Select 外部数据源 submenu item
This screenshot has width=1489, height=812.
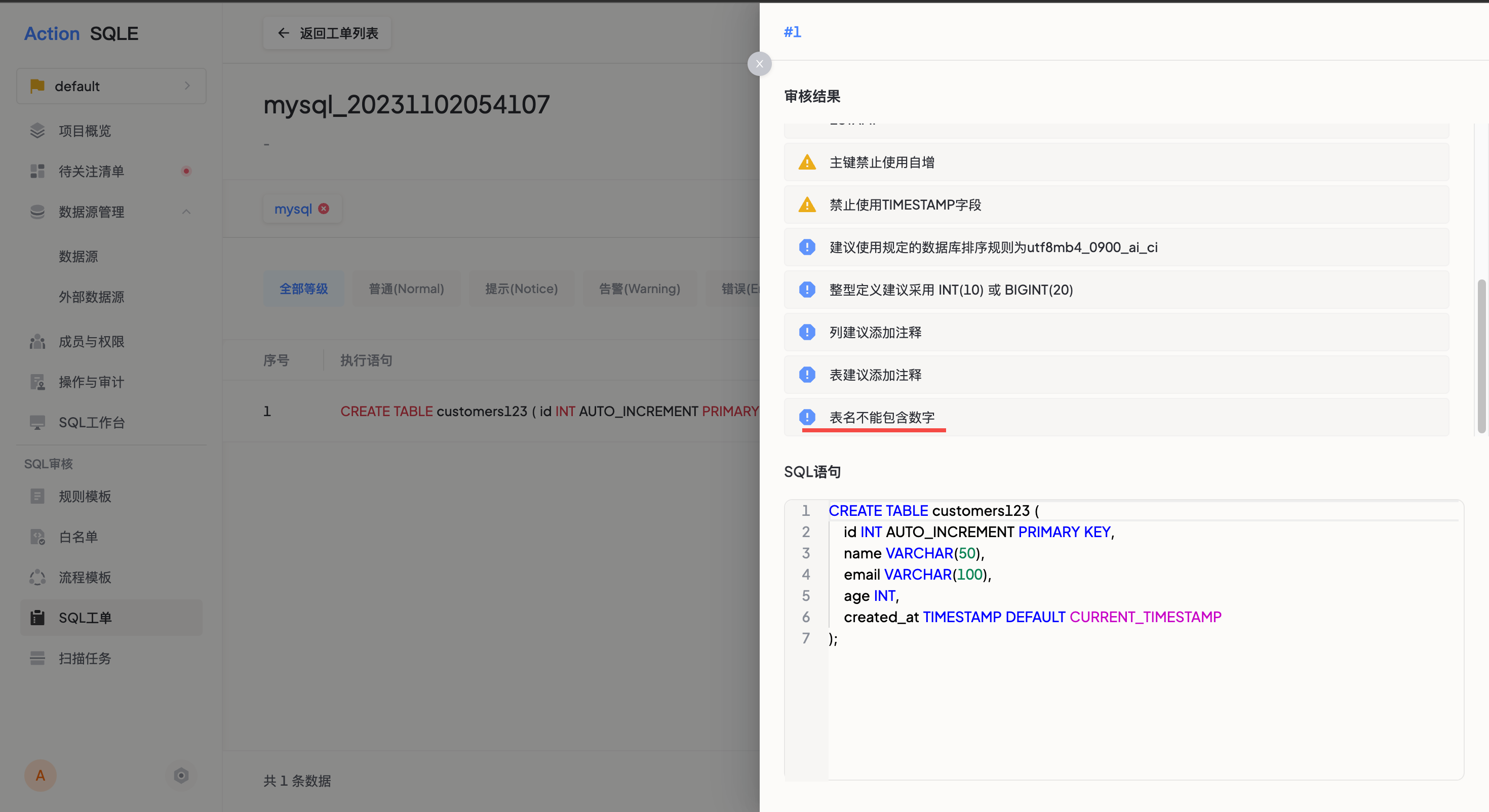tap(91, 297)
